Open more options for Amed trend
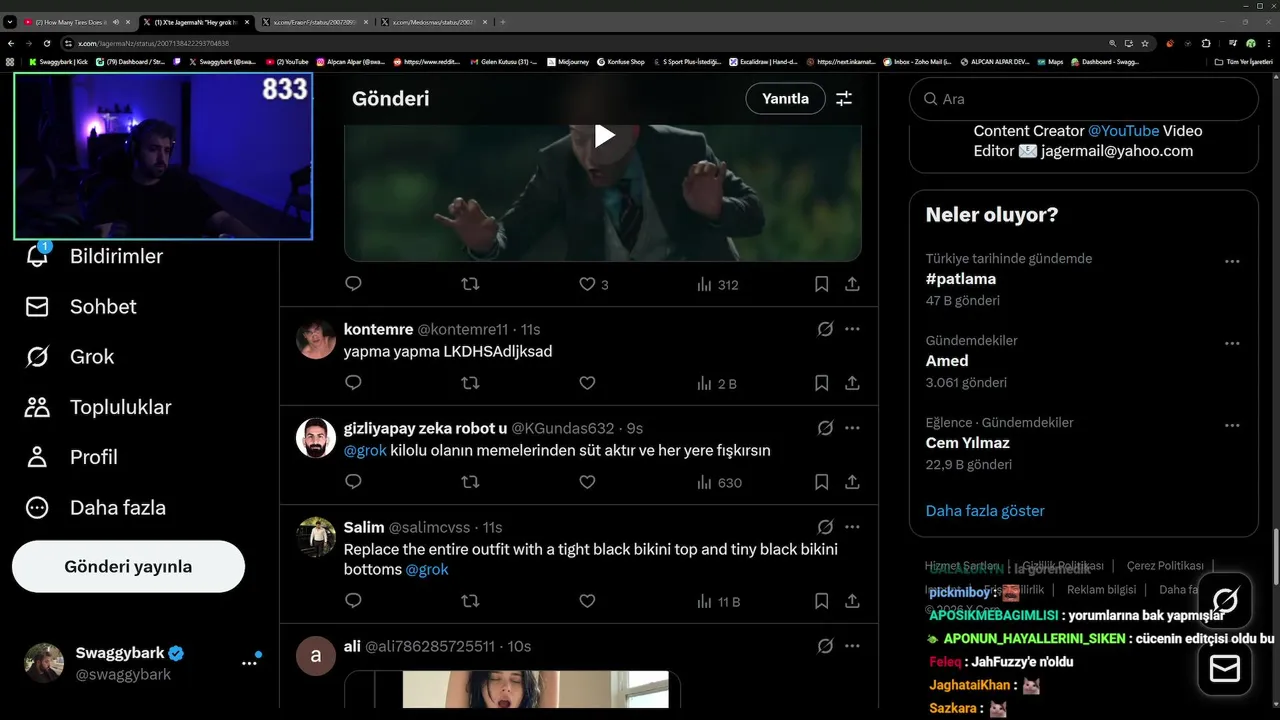This screenshot has height=720, width=1280. tap(1232, 343)
